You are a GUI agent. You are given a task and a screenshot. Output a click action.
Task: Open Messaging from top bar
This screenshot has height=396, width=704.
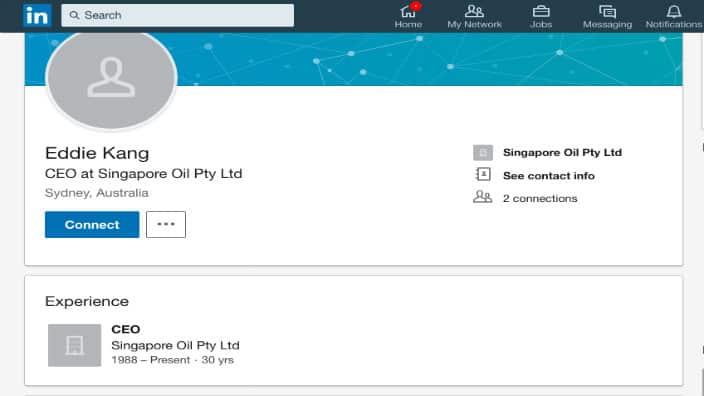click(607, 16)
